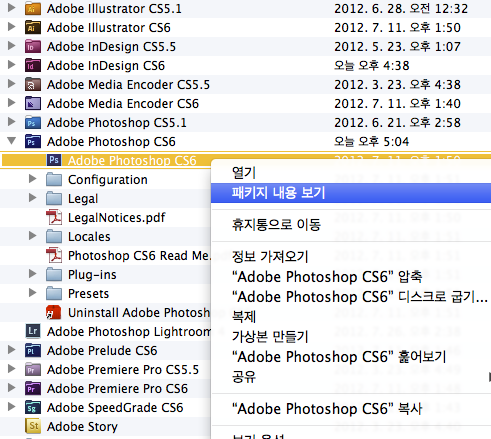Choose 열기 in the context menu
Screen dimensions: 491x439
click(x=351, y=173)
